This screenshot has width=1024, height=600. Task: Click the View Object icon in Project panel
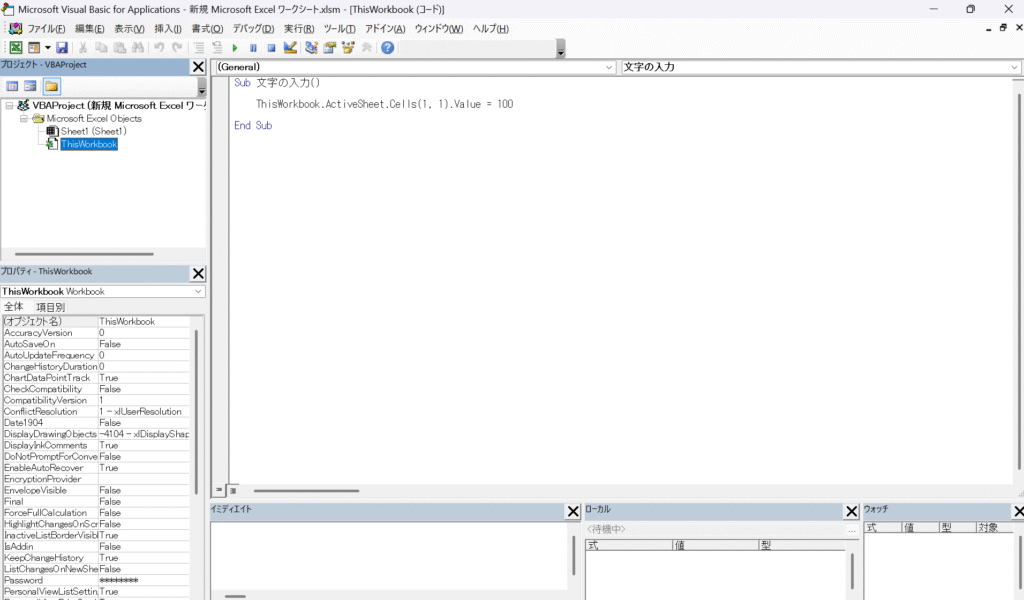[x=30, y=86]
